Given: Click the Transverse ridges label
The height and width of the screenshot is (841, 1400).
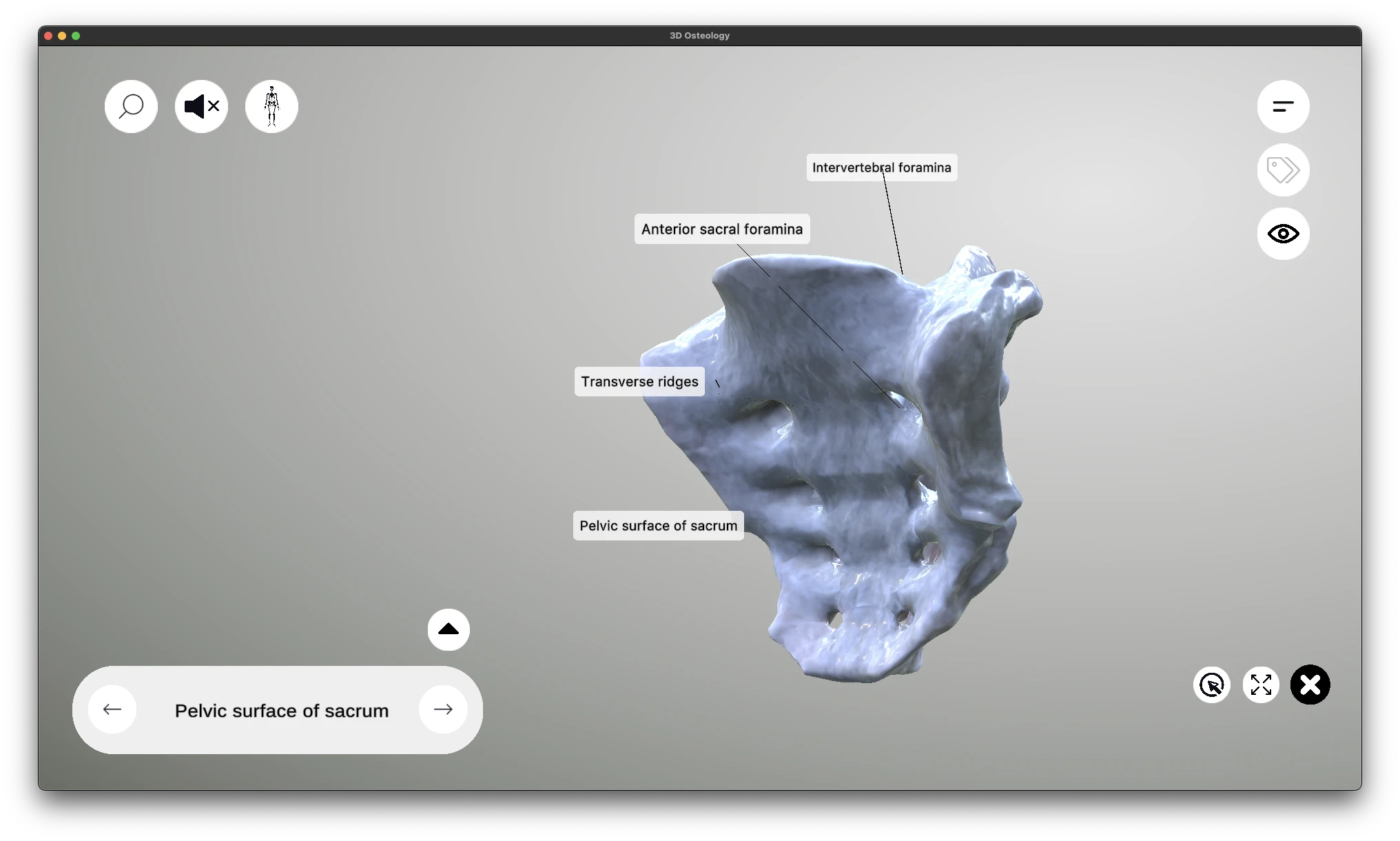Looking at the screenshot, I should click(639, 382).
